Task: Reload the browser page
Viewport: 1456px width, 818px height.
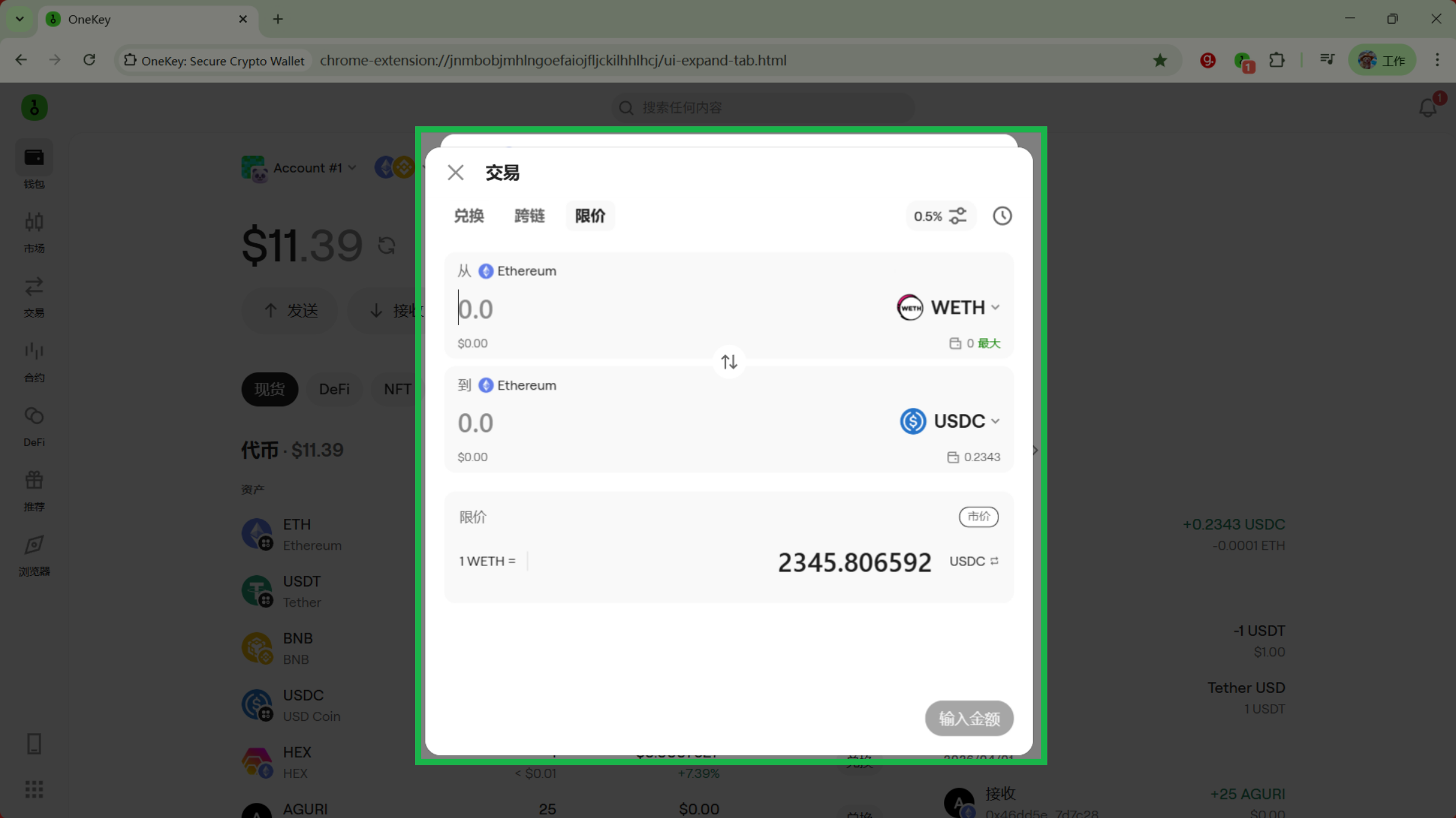Action: click(89, 60)
